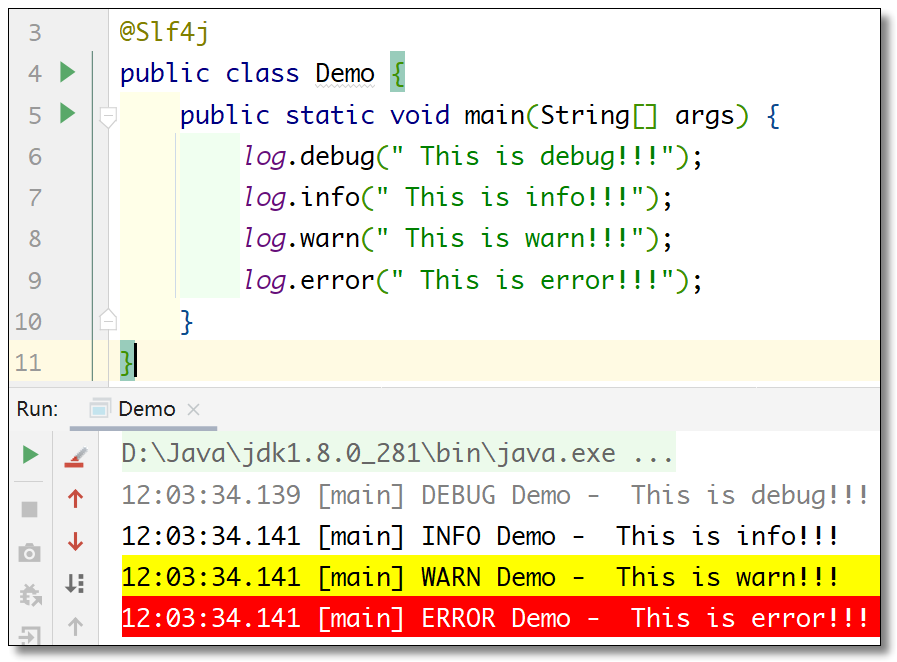Click line number 11 in the gutter

point(29,363)
